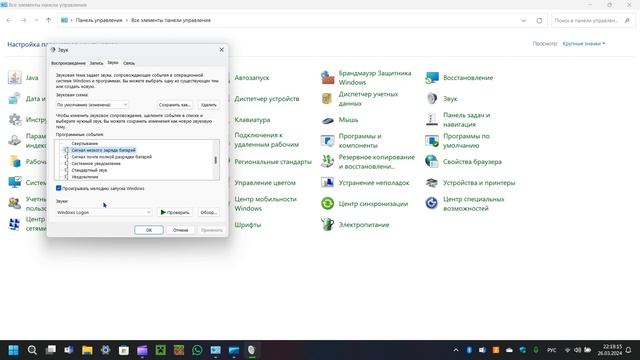This screenshot has height=360, width=640.
Task: Click the Windows Start button
Action: (x=13, y=350)
